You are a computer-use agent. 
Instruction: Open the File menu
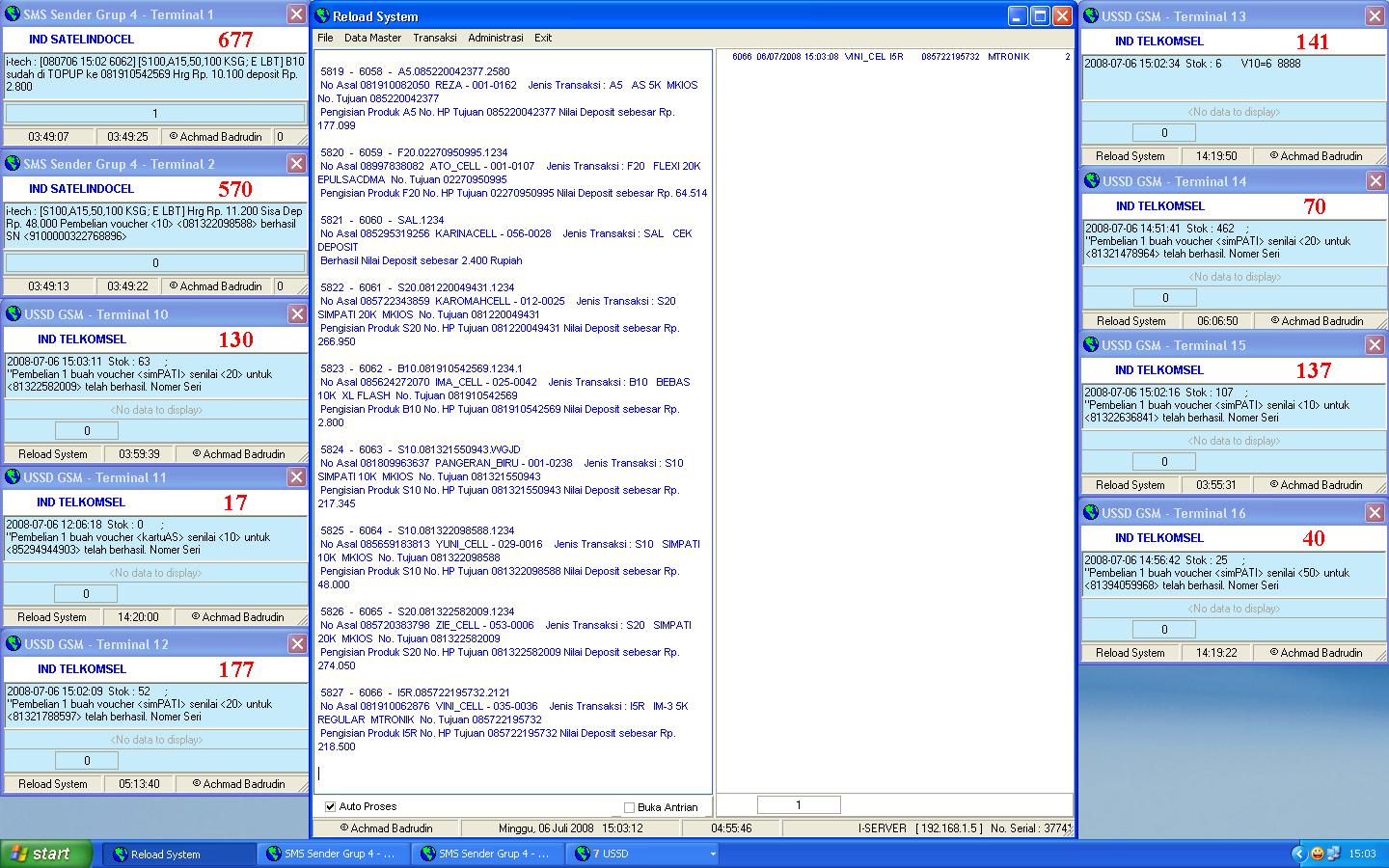[x=325, y=38]
